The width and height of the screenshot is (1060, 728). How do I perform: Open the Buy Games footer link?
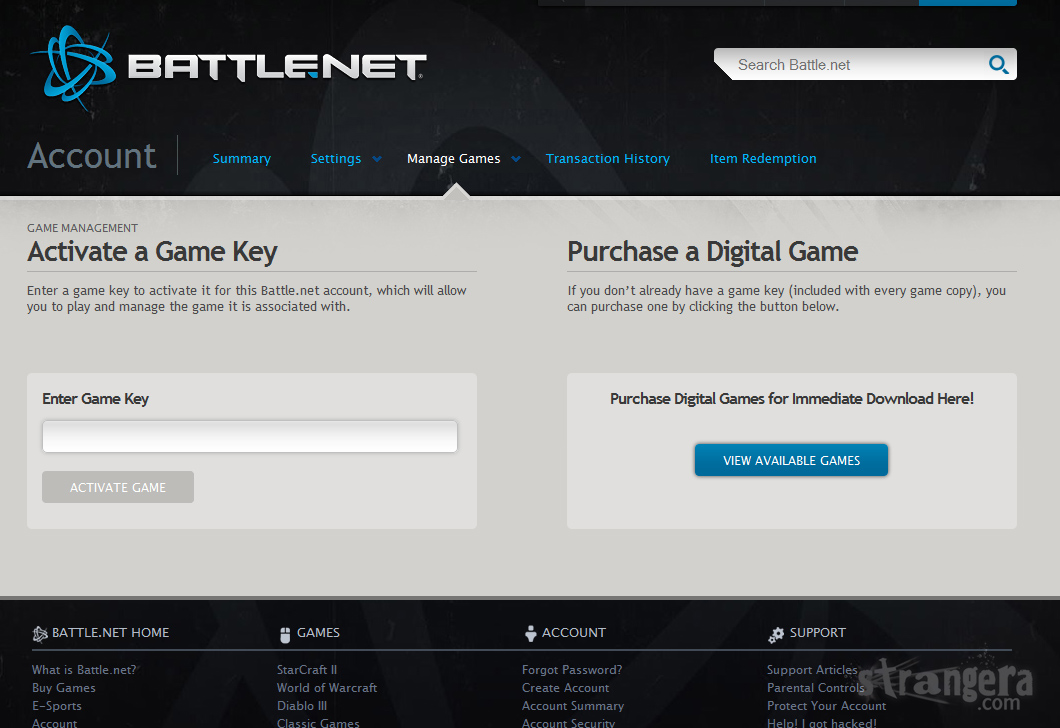pyautogui.click(x=64, y=688)
